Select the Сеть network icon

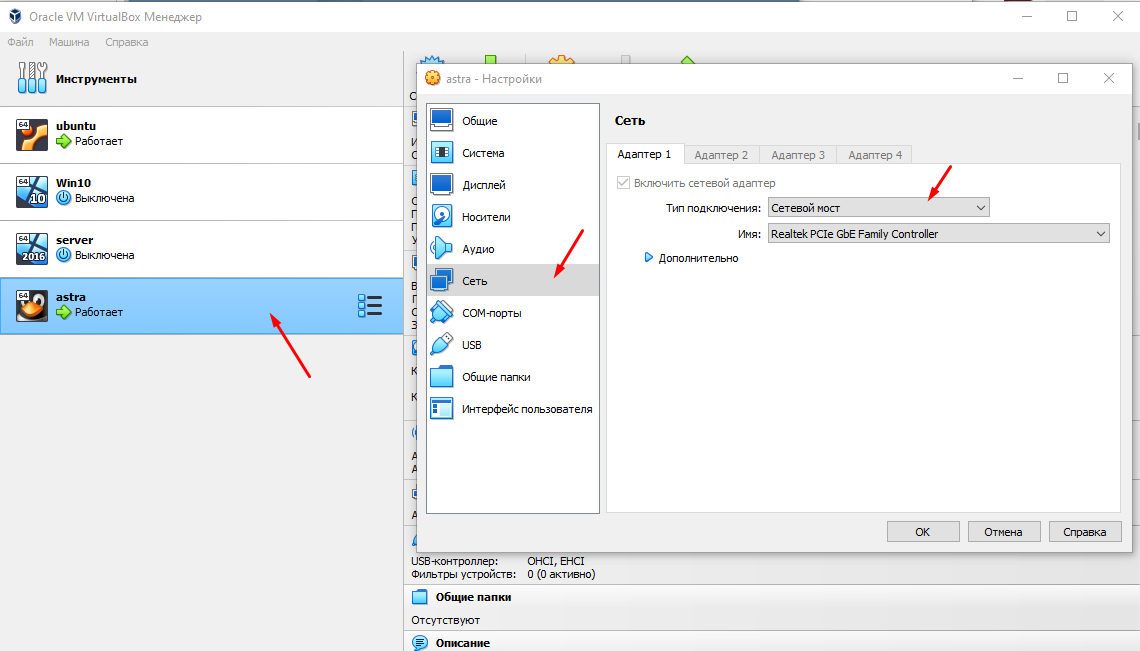pyautogui.click(x=441, y=280)
